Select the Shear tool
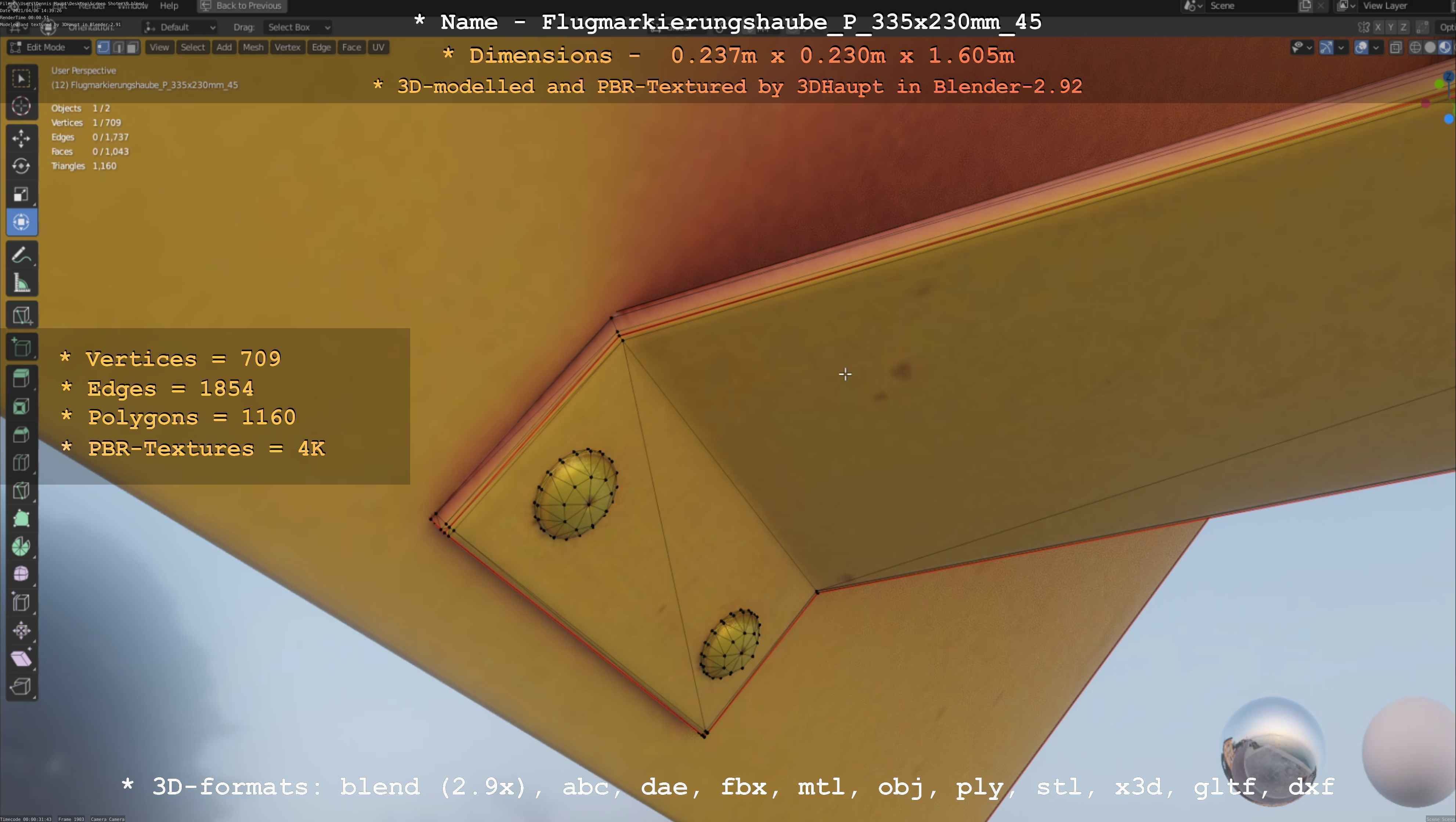 pos(21,659)
